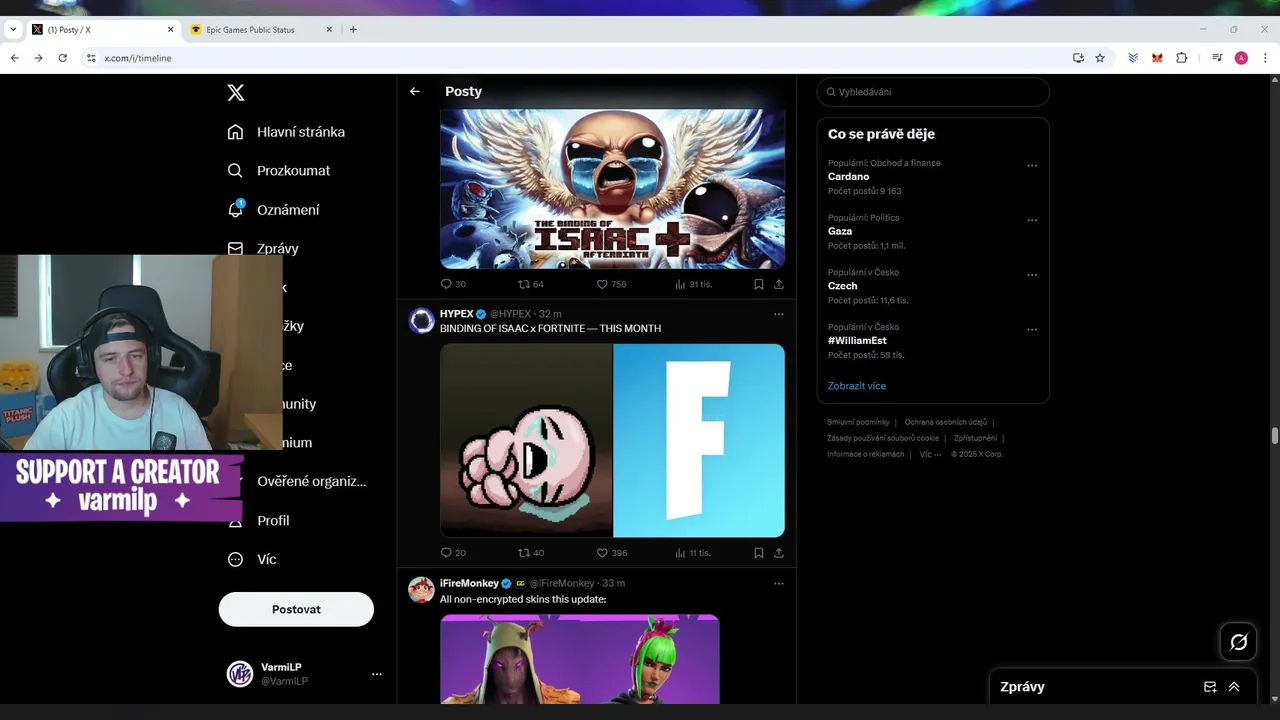Bookmark the HYPEX post
Viewport: 1280px width, 720px height.
tap(759, 553)
